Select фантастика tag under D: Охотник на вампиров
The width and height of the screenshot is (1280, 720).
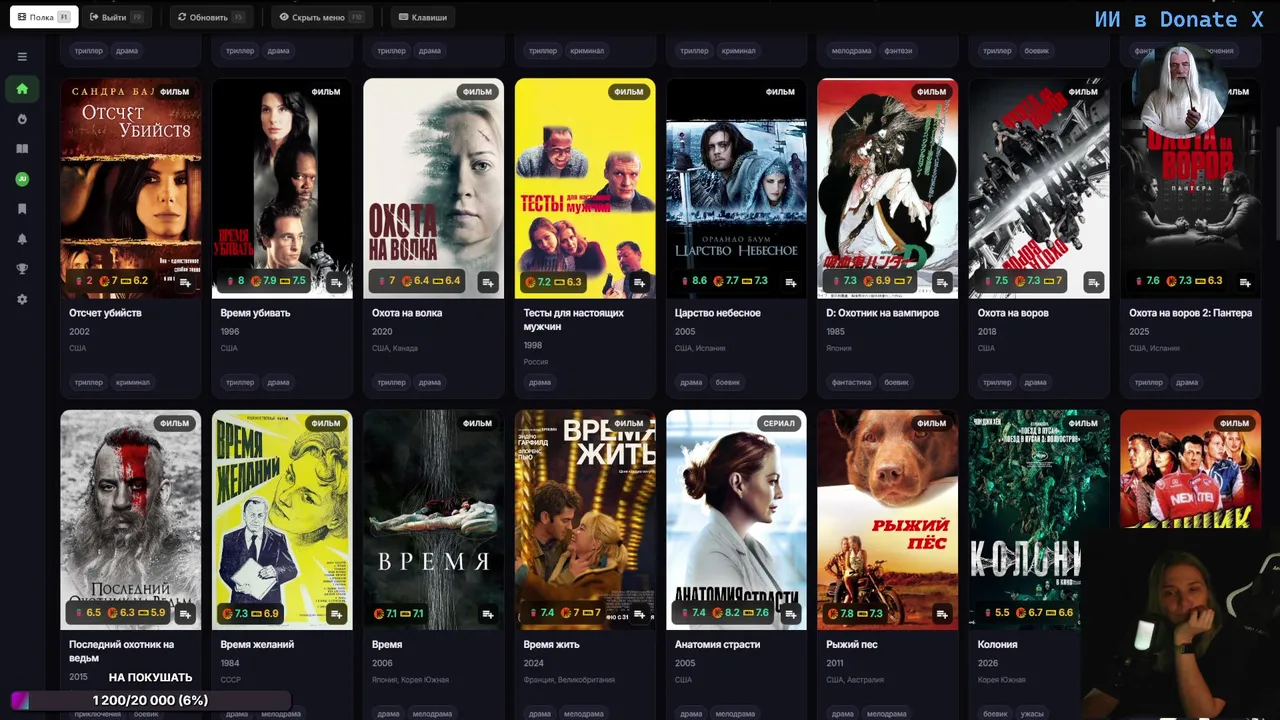pos(852,382)
